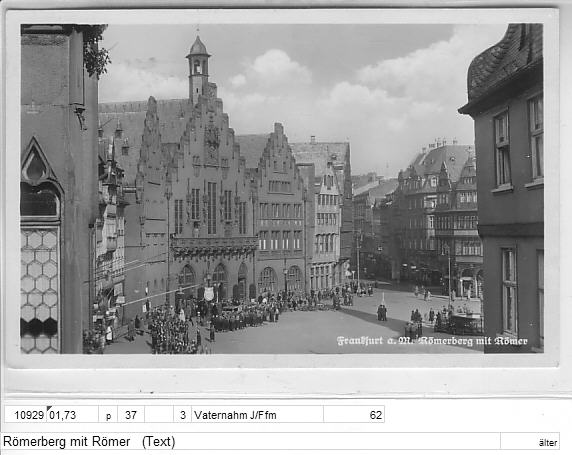Click the cell containing 10929
Screen dimensions: 572x455
(25, 414)
